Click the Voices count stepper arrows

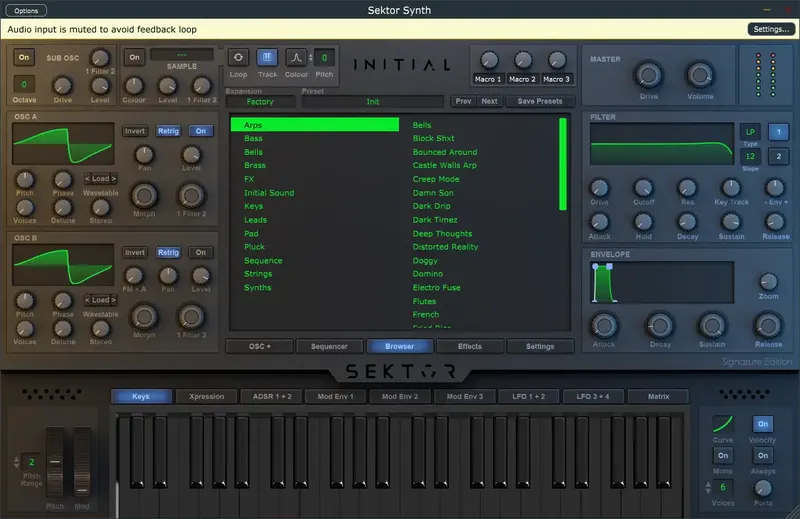tap(708, 487)
